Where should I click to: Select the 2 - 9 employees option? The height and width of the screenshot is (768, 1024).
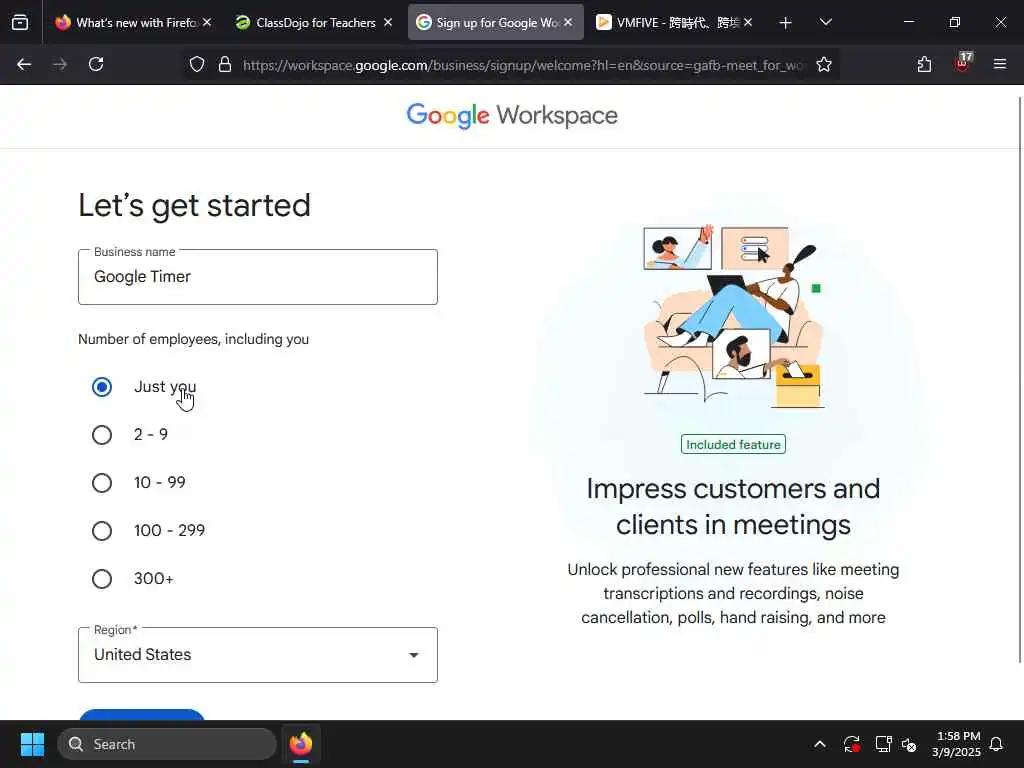pos(102,435)
